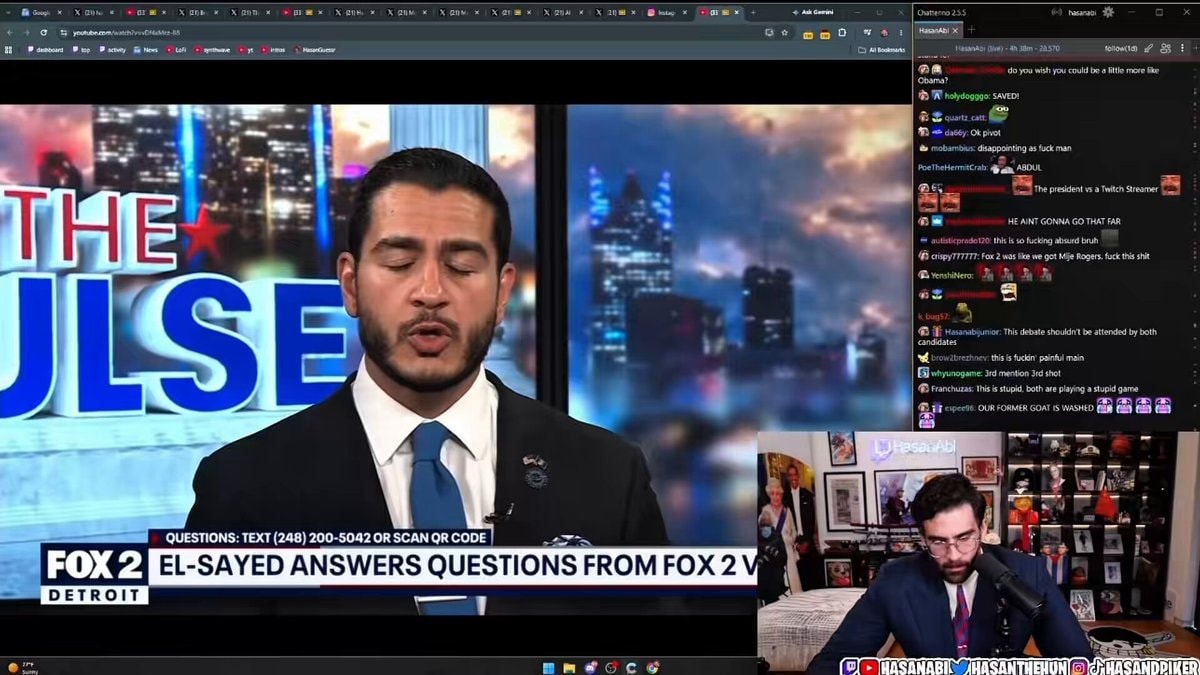1200x675 pixels.
Task: Open the LoFi bookmark
Action: click(x=177, y=49)
